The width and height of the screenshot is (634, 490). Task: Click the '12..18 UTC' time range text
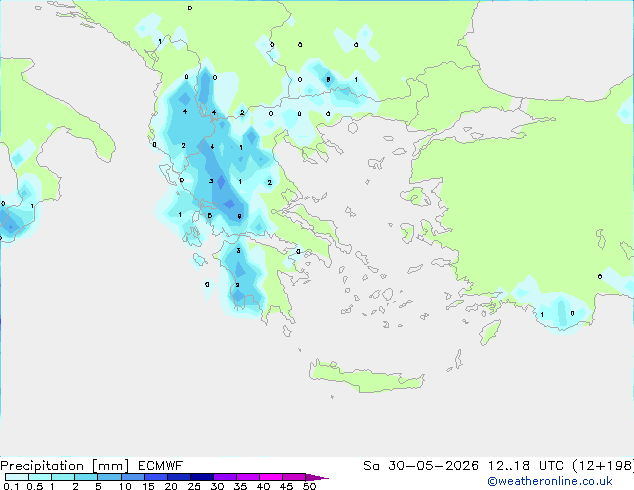click(x=526, y=466)
